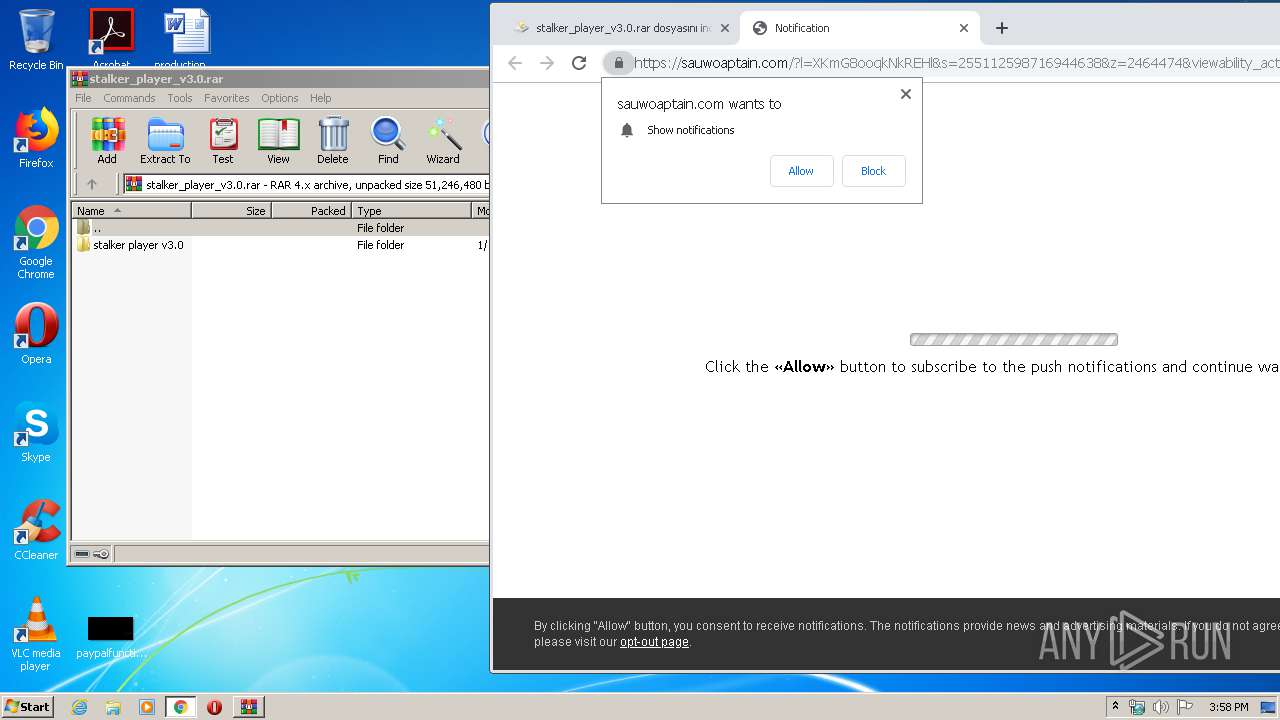Click the volume speaker tray icon
This screenshot has width=1280, height=720.
coord(1161,707)
